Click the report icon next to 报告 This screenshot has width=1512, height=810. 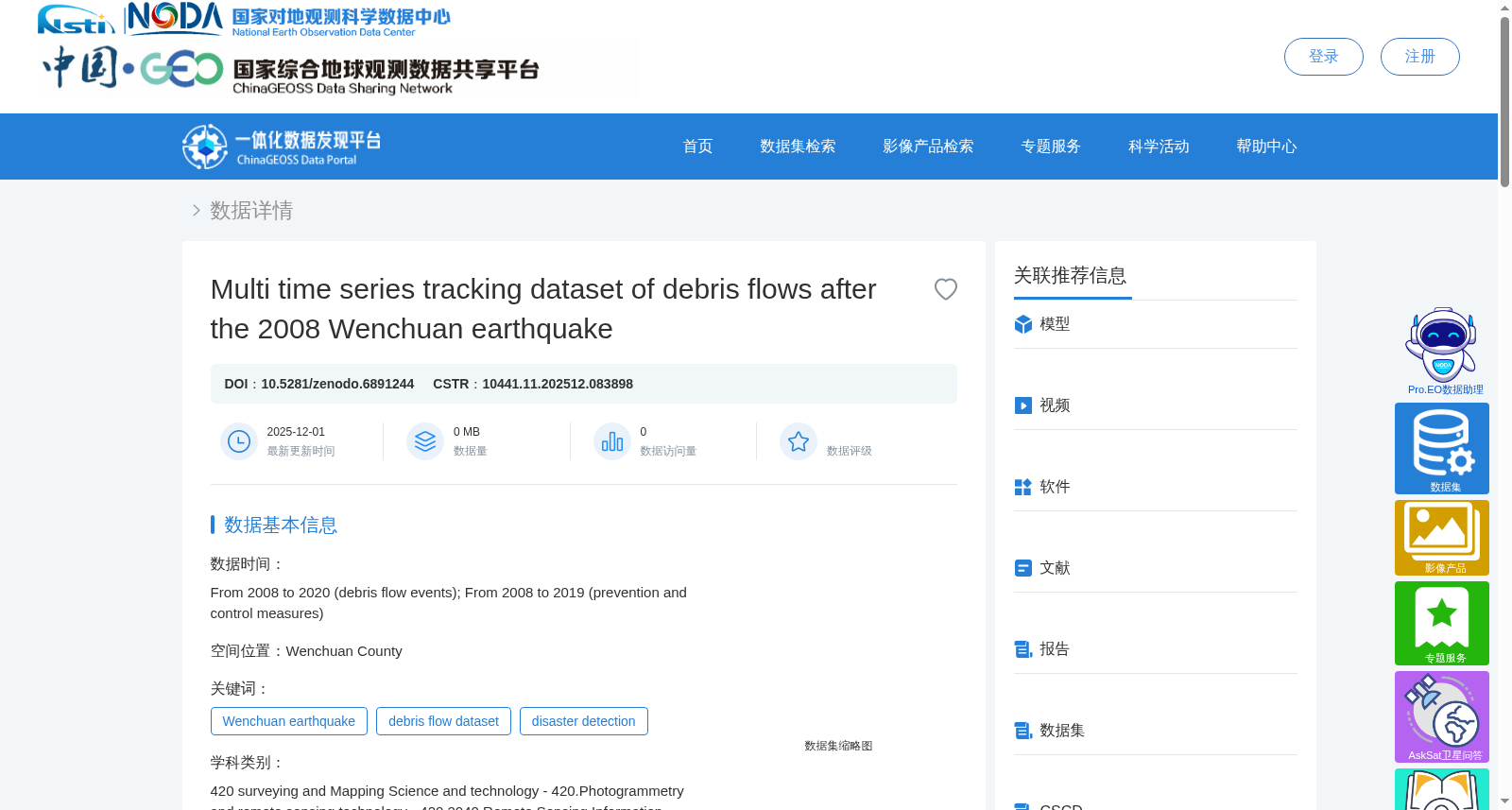[x=1022, y=649]
